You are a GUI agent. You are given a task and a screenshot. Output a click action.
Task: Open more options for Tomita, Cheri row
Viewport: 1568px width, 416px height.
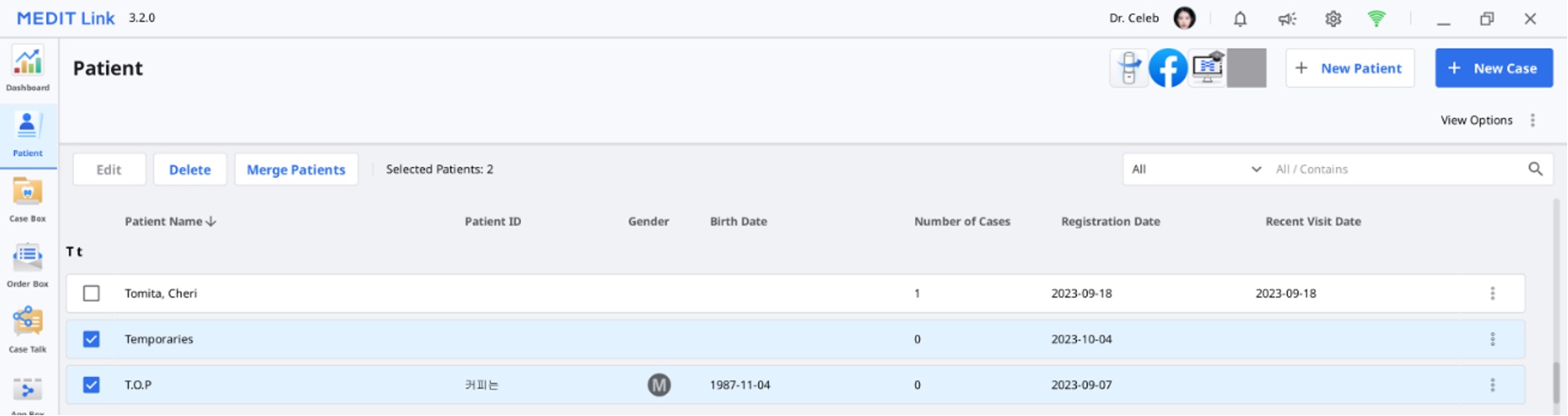(x=1493, y=293)
